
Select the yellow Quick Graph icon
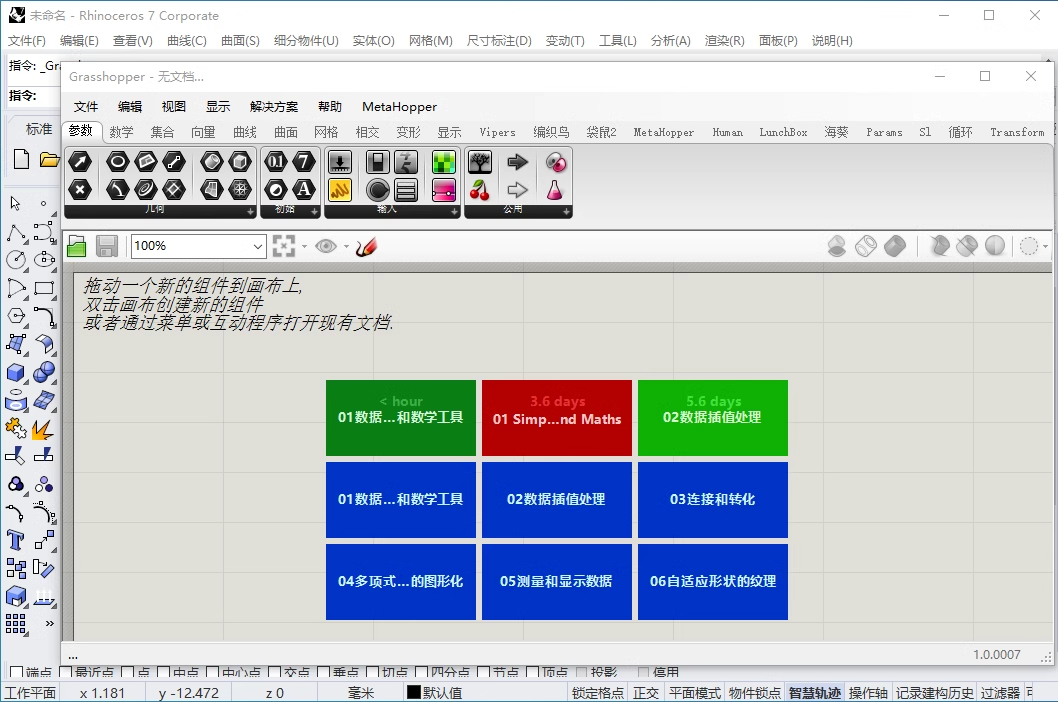[x=339, y=190]
